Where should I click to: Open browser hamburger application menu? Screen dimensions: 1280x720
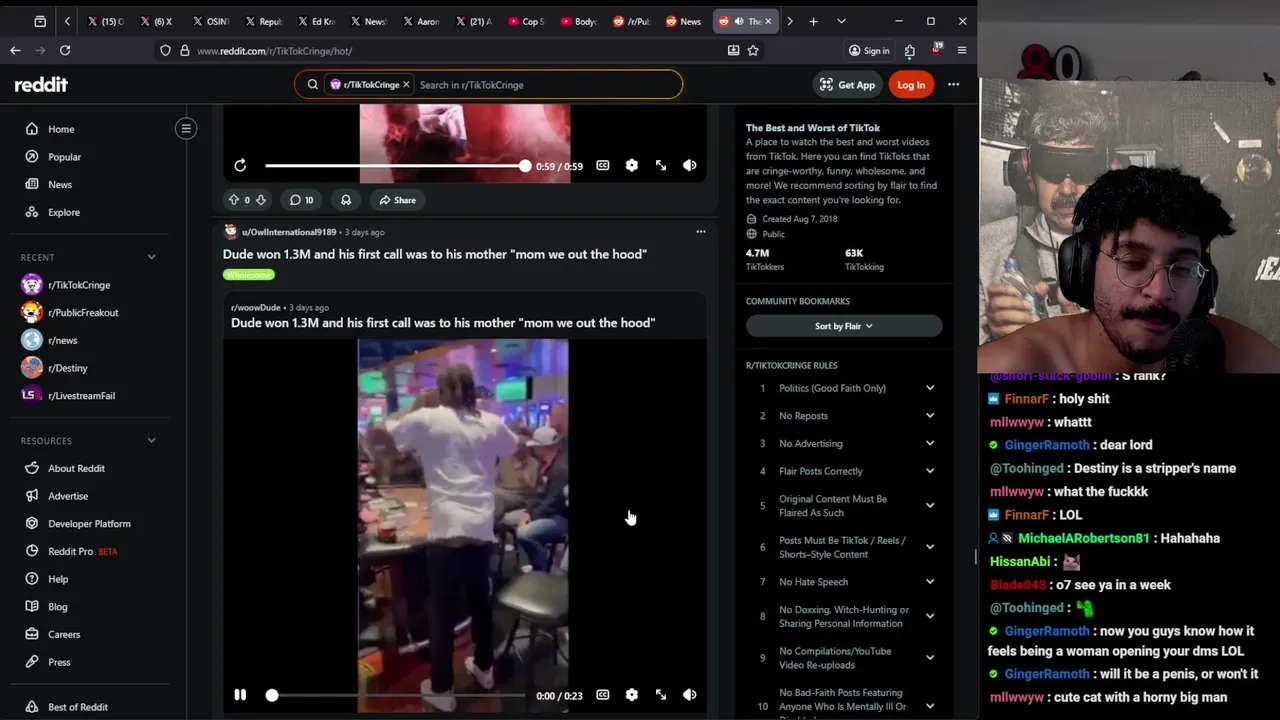click(962, 50)
